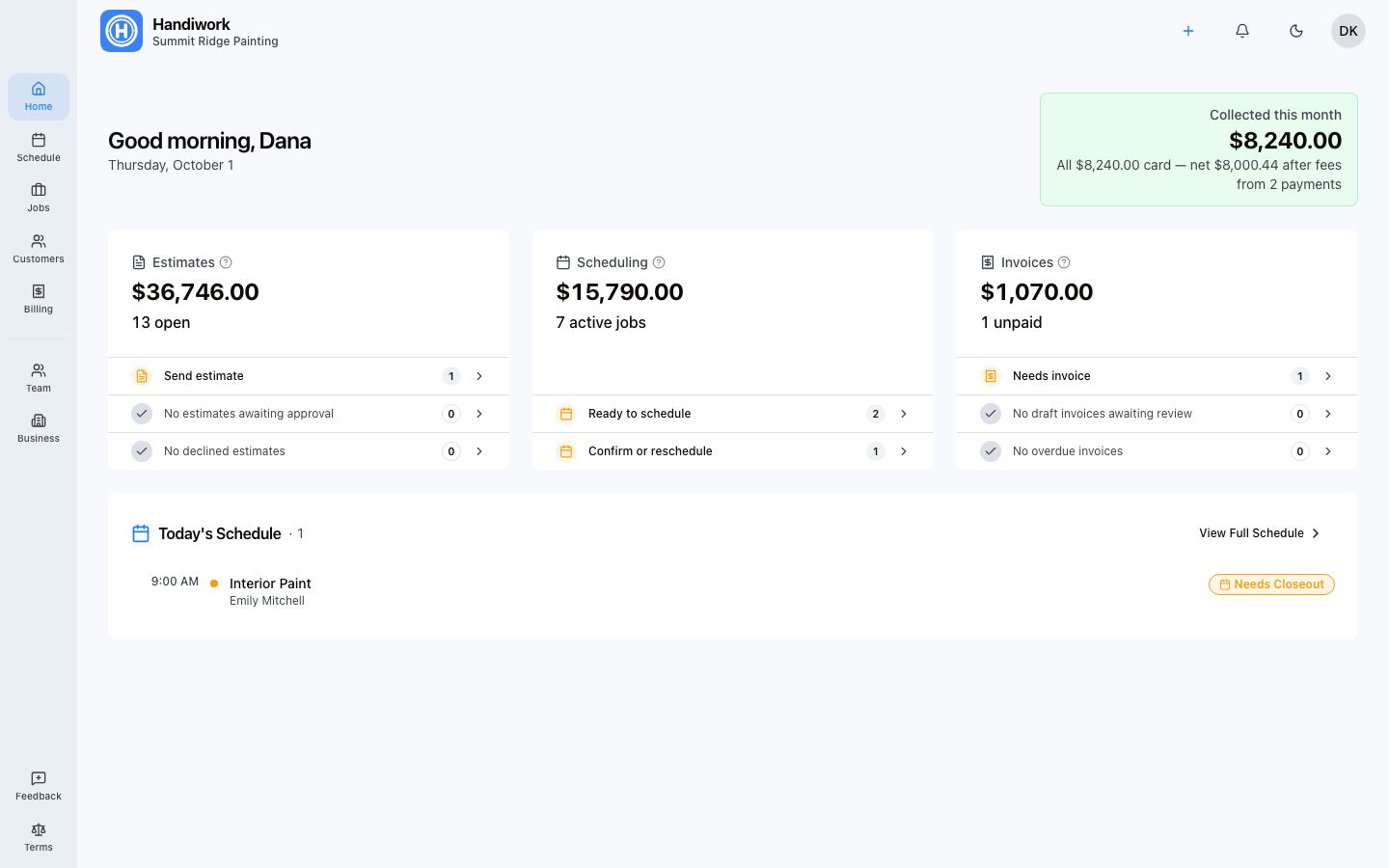Open Terms in sidebar
Viewport: 1389px width, 868px height.
tap(39, 837)
